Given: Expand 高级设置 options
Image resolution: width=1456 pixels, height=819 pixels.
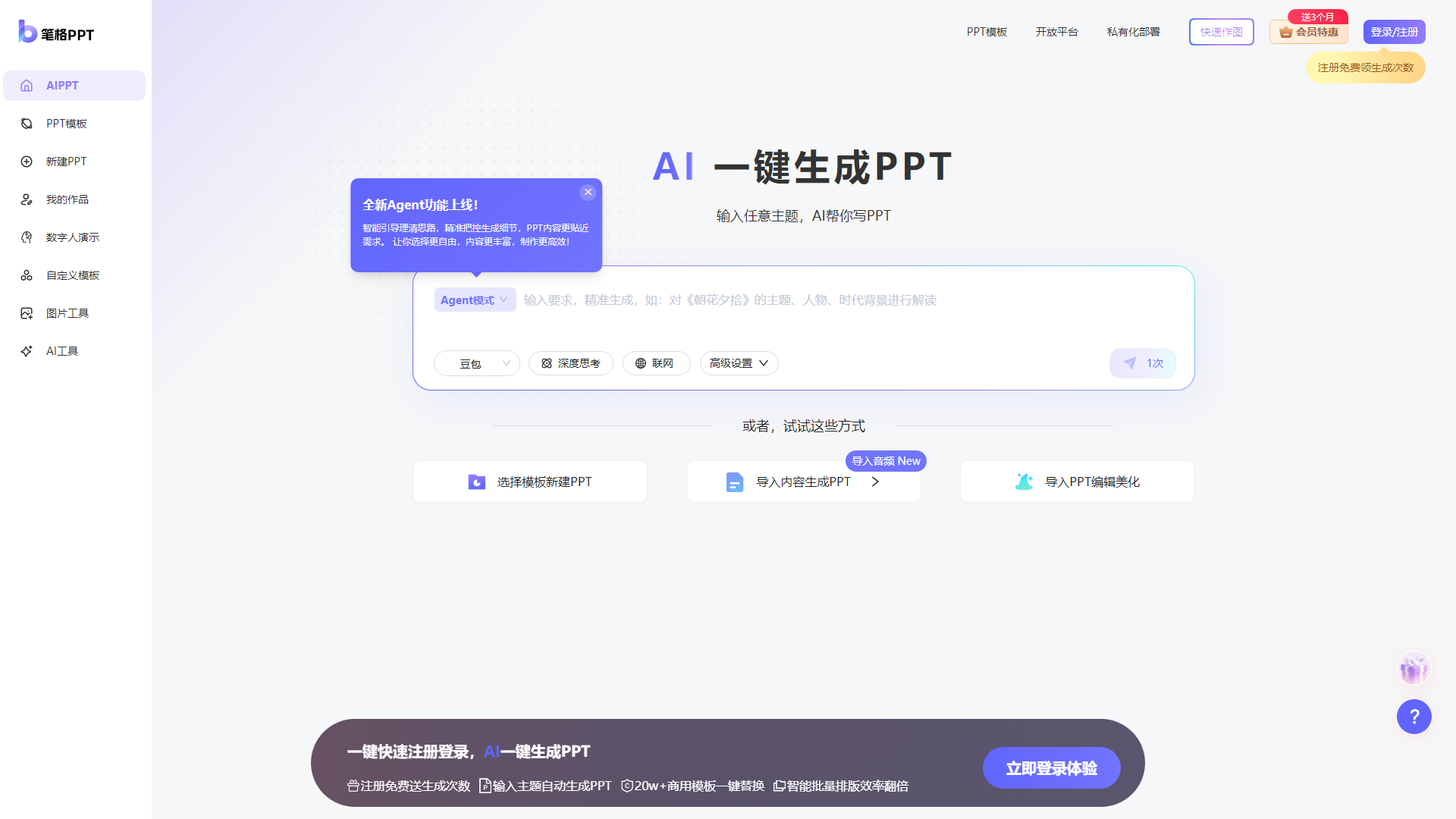Looking at the screenshot, I should click(x=738, y=363).
